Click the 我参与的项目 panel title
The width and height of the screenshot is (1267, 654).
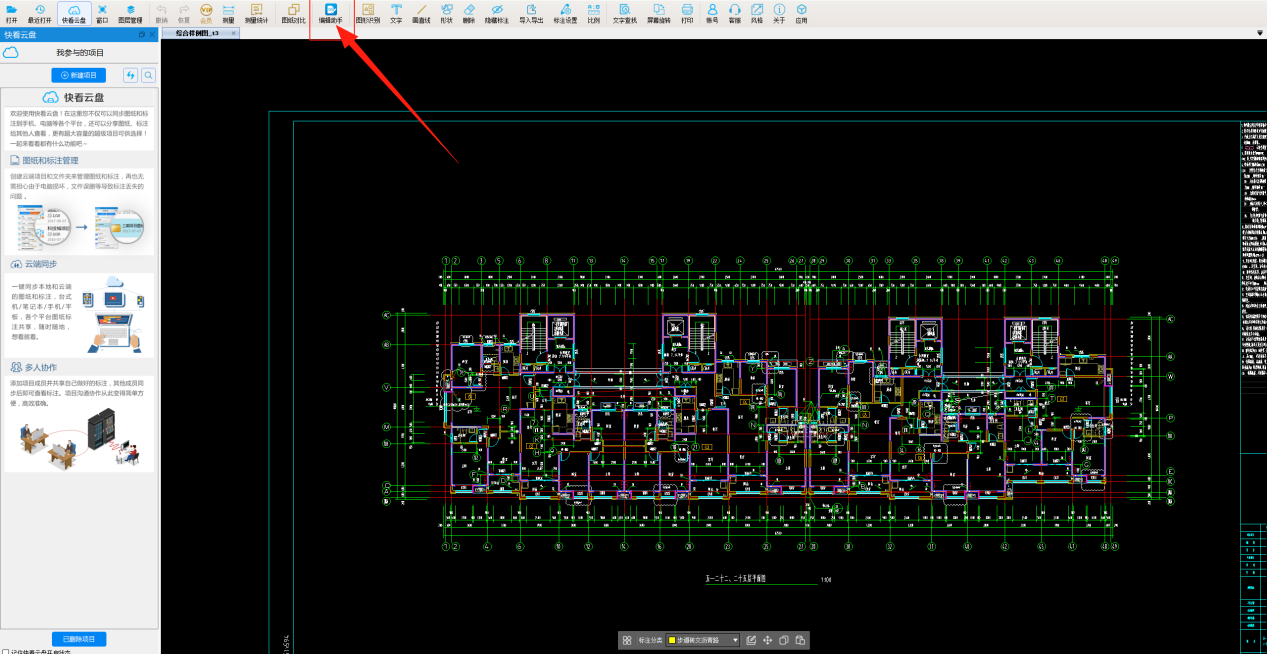80,52
